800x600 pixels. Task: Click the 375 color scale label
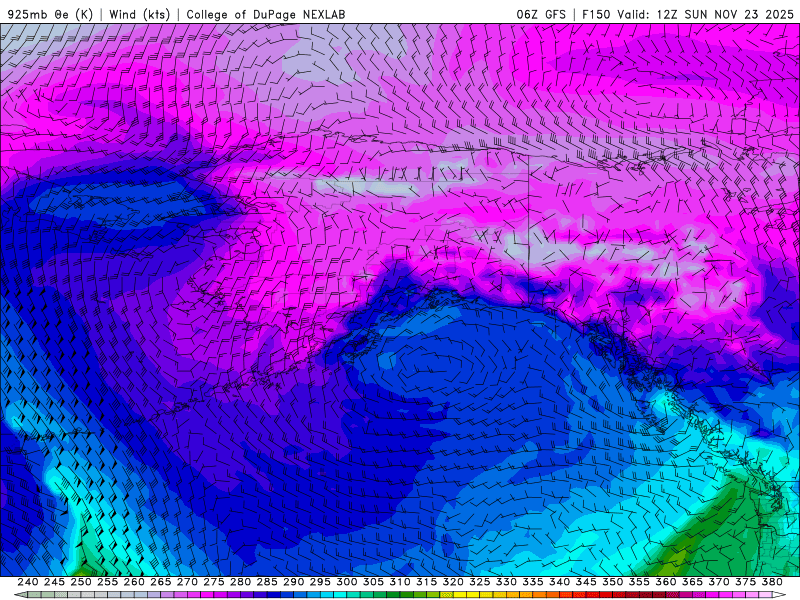[745, 582]
